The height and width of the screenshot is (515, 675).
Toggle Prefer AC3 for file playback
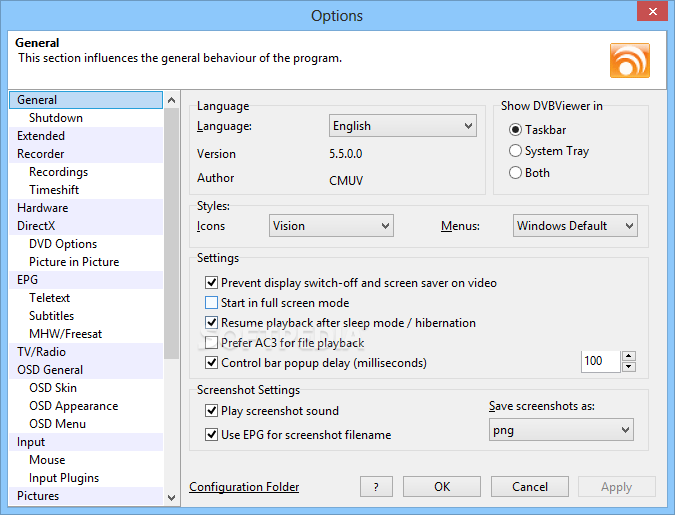(x=211, y=343)
